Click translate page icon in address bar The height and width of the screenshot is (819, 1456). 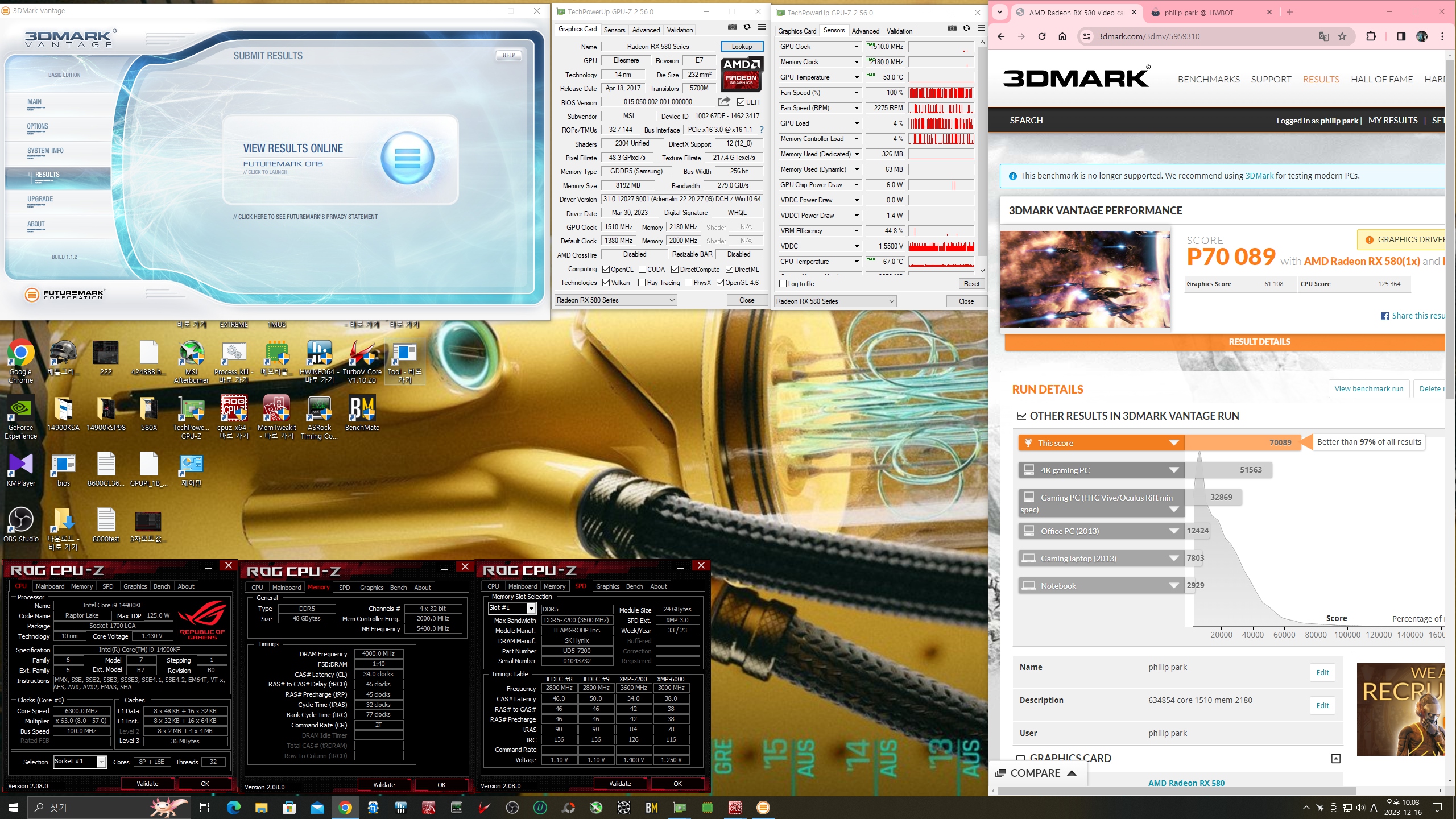click(x=1323, y=36)
